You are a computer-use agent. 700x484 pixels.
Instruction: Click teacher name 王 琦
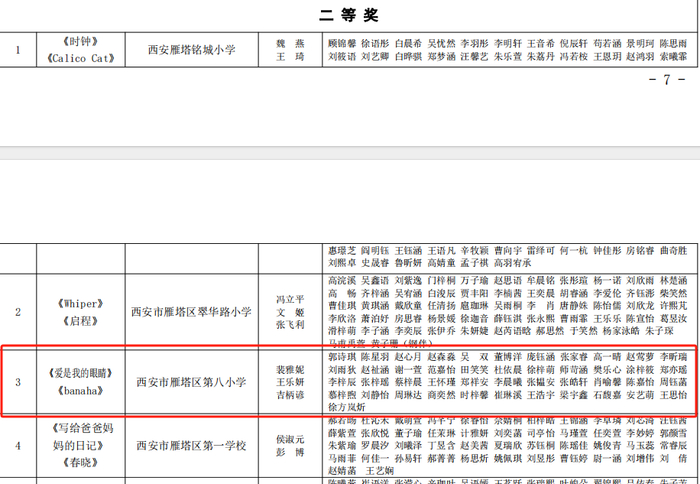point(290,56)
